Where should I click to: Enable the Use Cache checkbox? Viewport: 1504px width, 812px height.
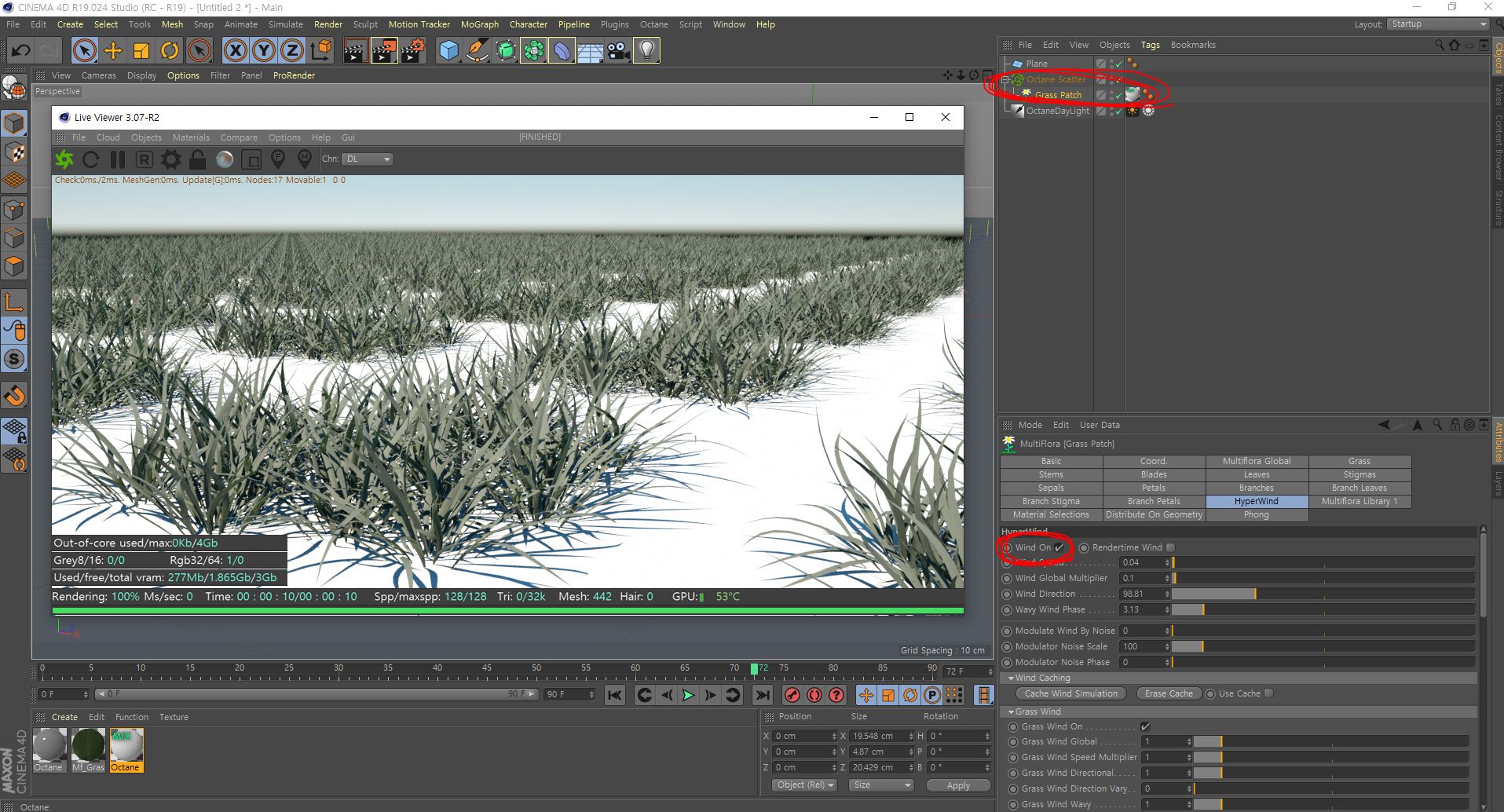pos(1268,693)
